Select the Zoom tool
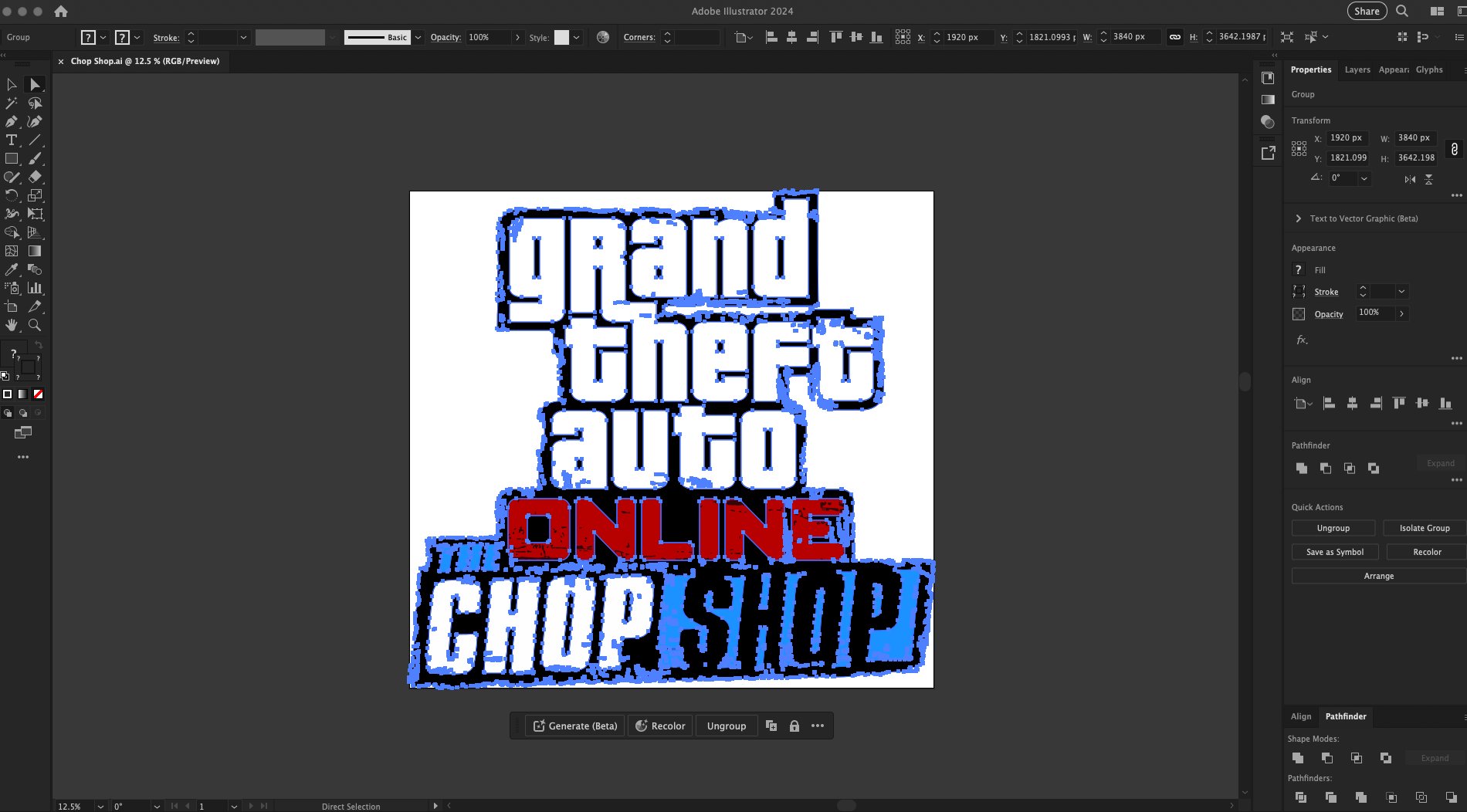Screen dimensions: 1467x812 pyautogui.click(x=35, y=325)
